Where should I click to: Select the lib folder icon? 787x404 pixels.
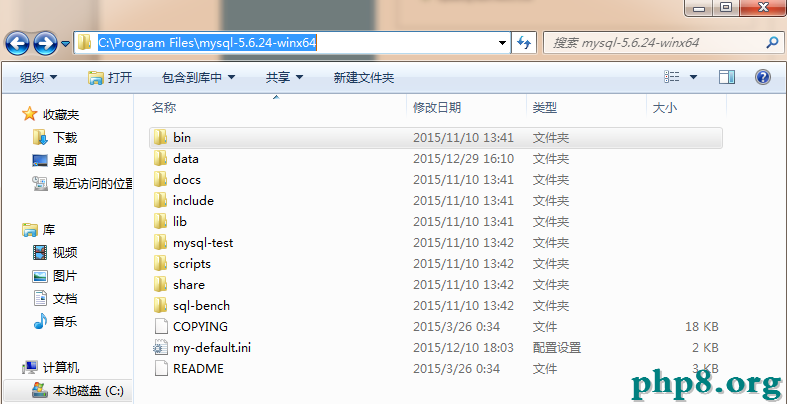point(161,221)
